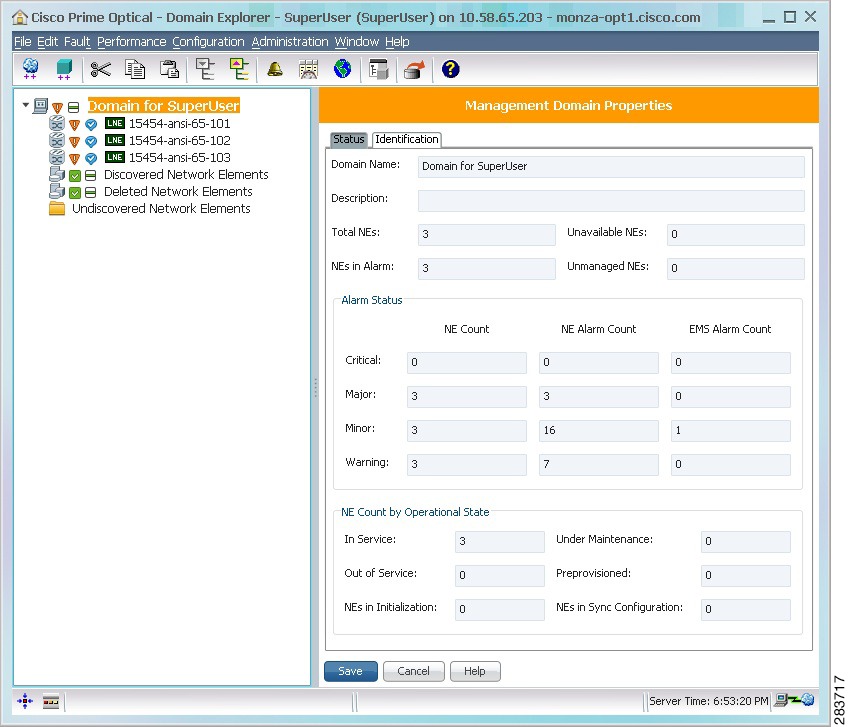Open the Help menu

coord(397,42)
